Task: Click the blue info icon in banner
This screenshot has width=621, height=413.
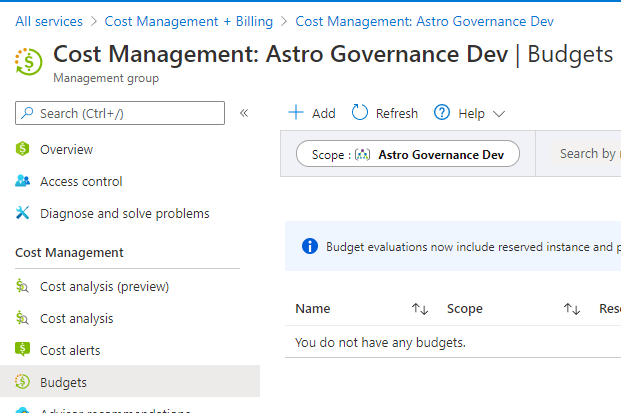Action: tap(310, 246)
